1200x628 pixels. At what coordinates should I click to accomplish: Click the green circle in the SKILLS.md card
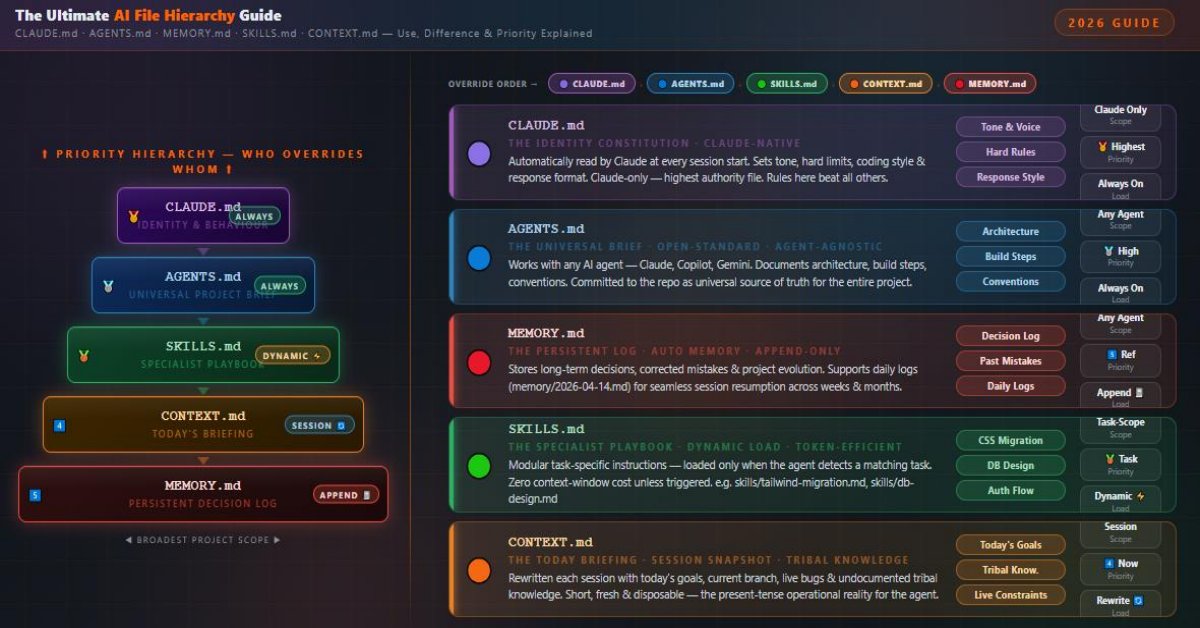click(479, 465)
